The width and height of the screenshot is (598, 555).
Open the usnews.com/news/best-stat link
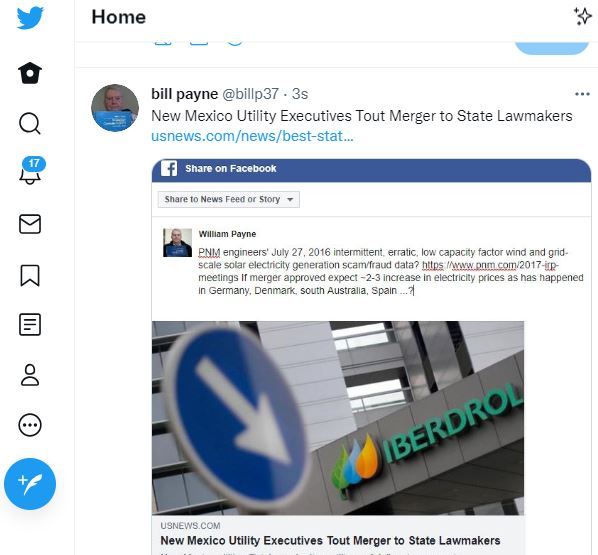tap(252, 136)
